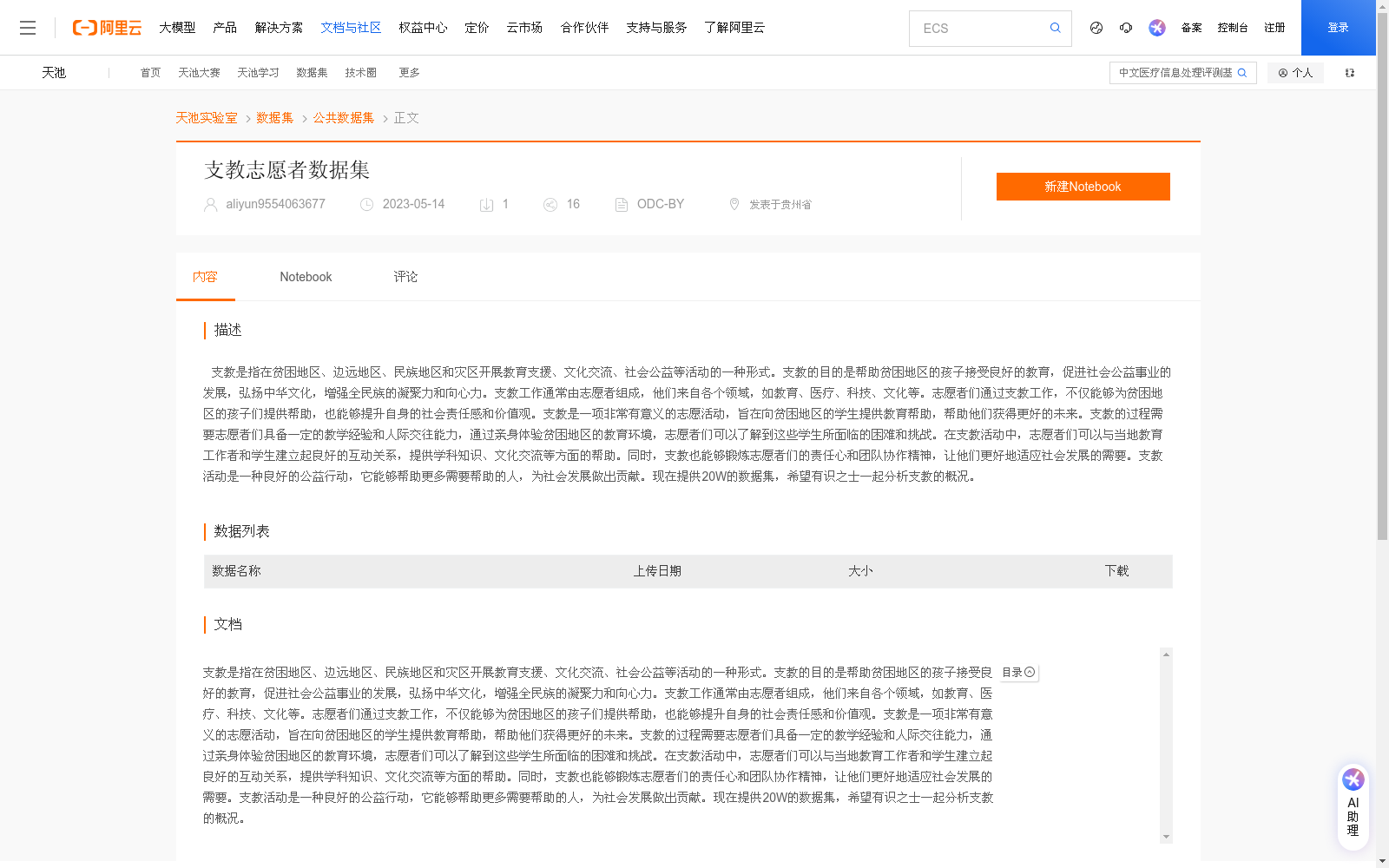
Task: Open the hamburger menu icon
Action: [28, 28]
